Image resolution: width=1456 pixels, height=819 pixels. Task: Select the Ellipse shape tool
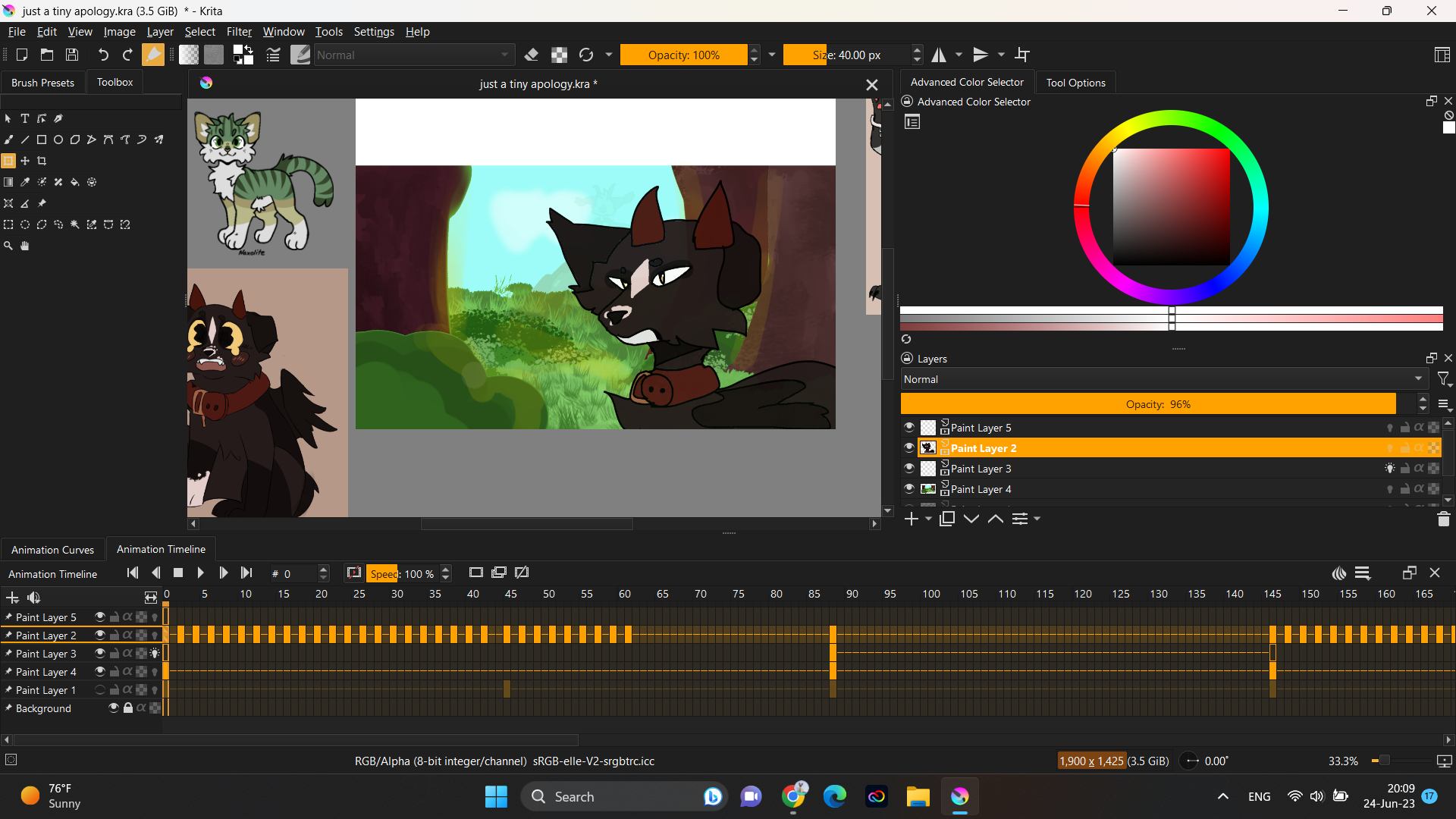[x=58, y=140]
